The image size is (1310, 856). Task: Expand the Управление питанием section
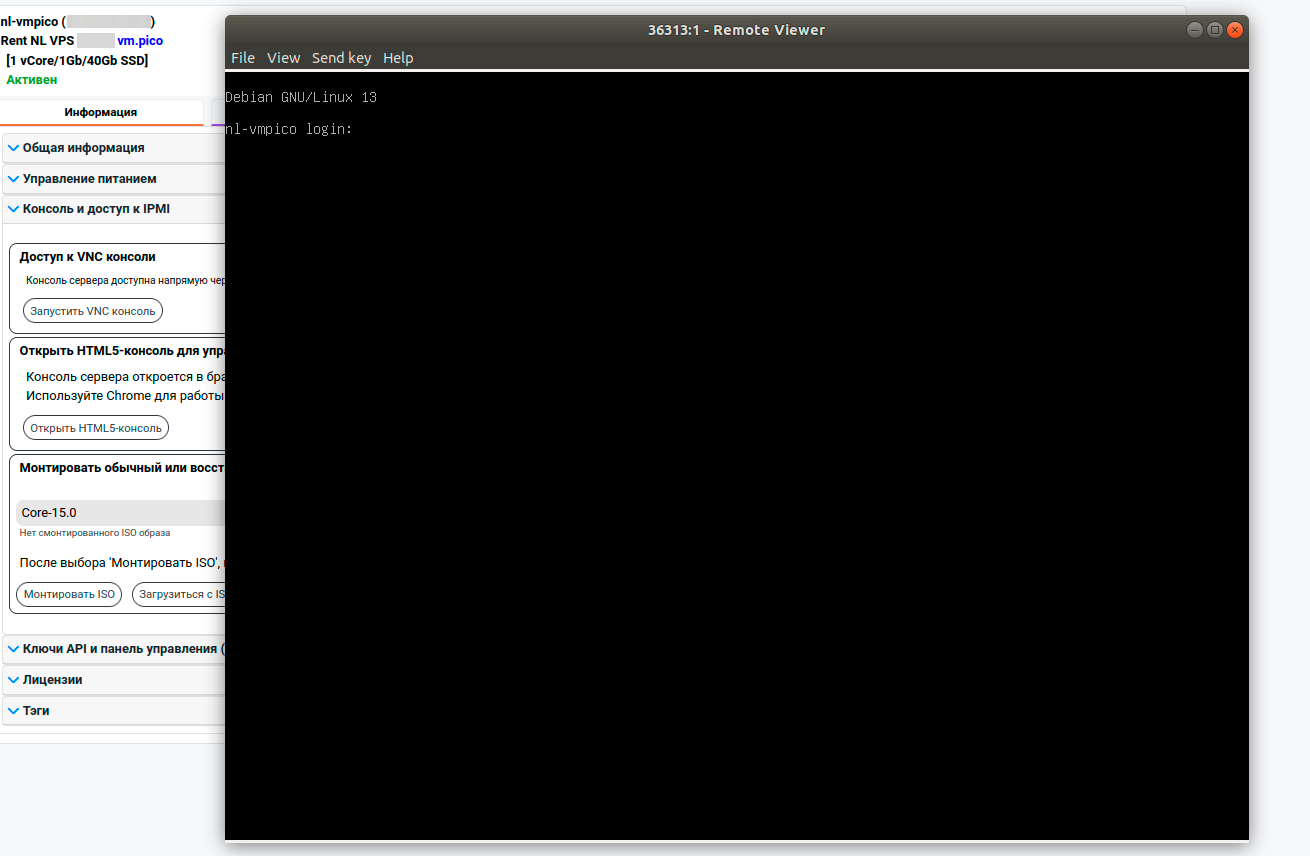pyautogui.click(x=89, y=179)
